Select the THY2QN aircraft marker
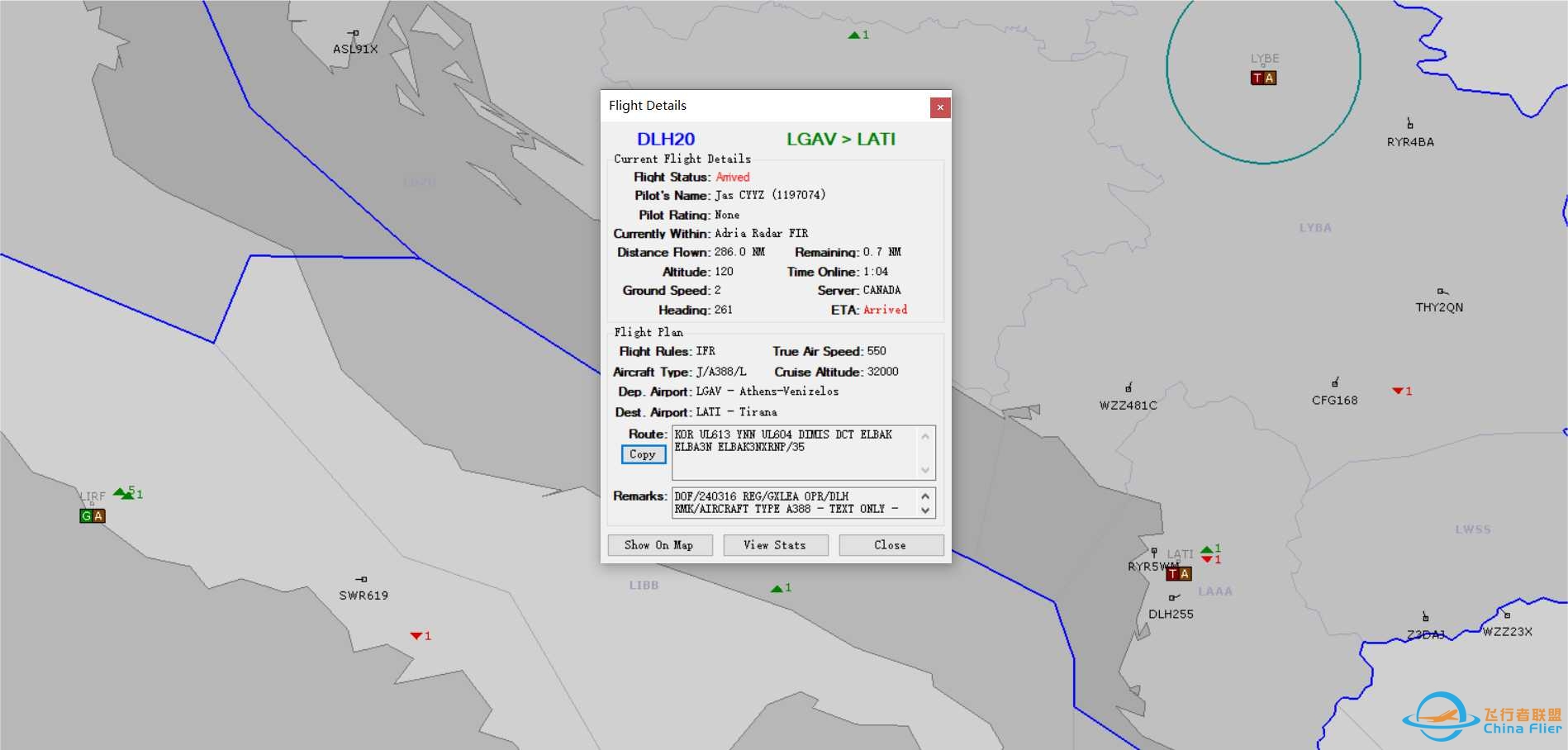This screenshot has width=1568, height=750. point(1442,292)
